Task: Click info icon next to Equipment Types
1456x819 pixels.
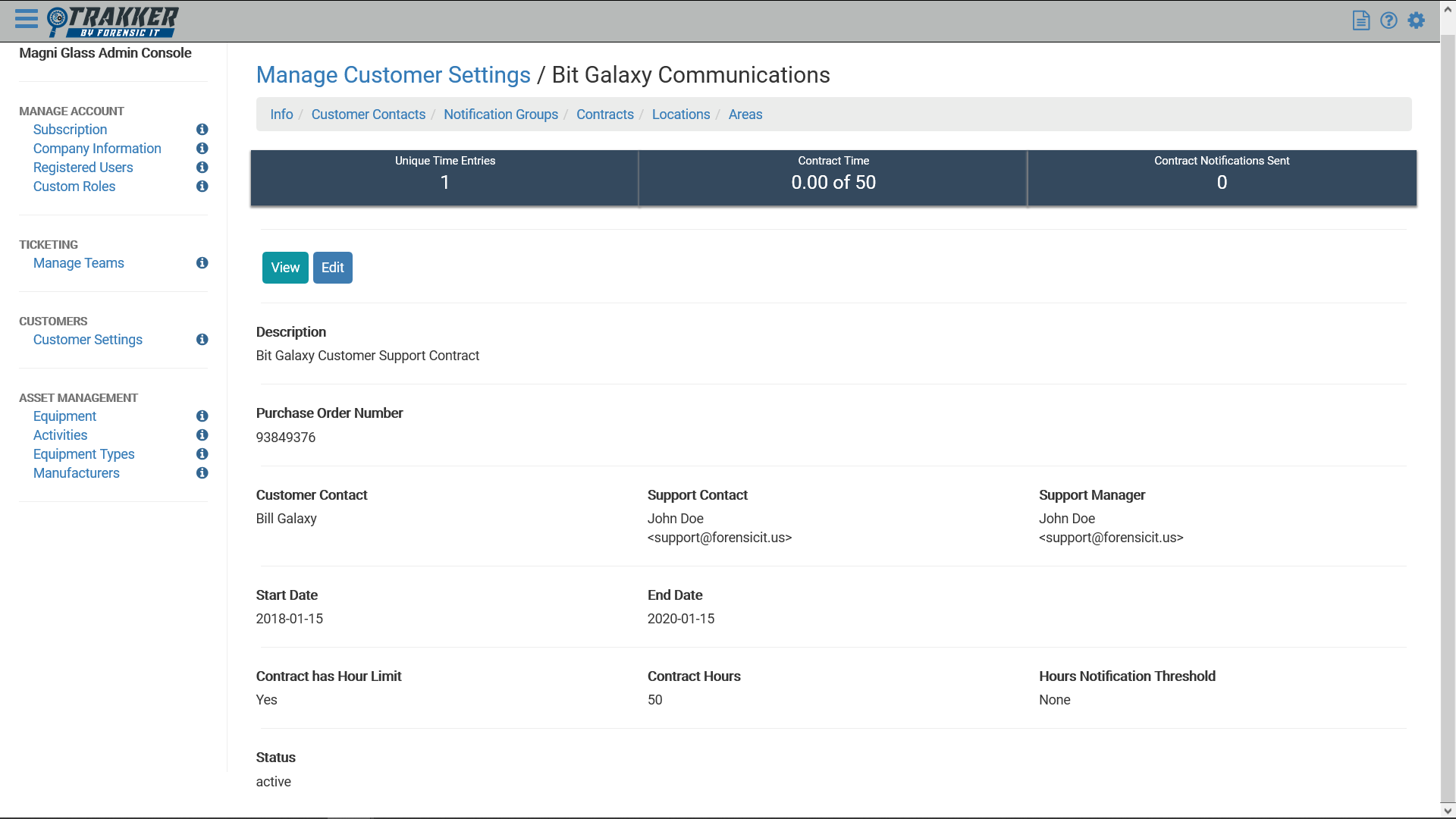Action: point(202,454)
